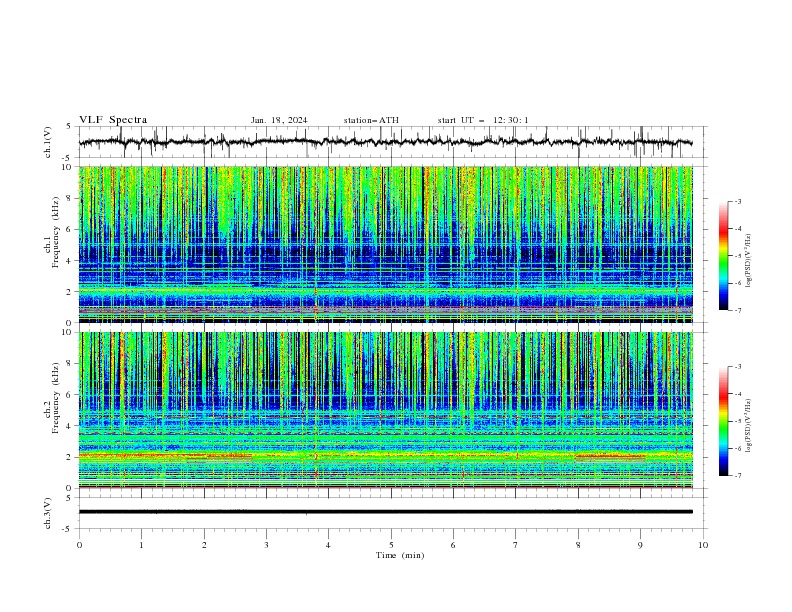This screenshot has width=792, height=612.
Task: Click the "-3" label on lower color scale
Action: pos(738,367)
